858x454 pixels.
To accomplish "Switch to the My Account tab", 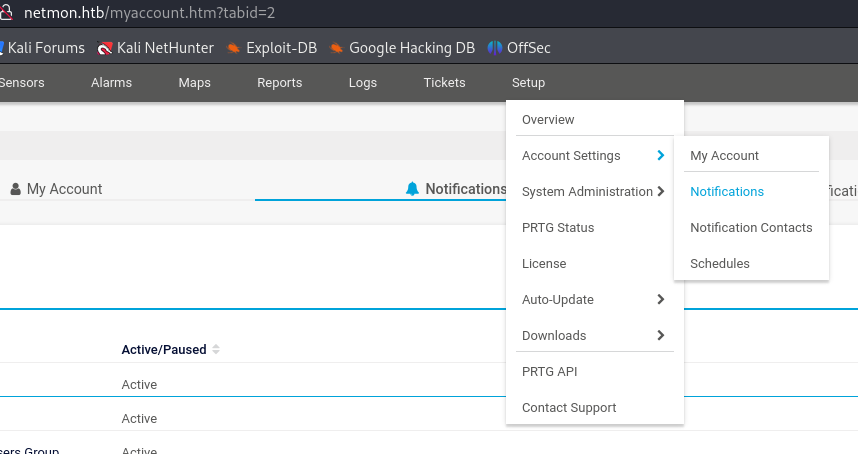I will (x=56, y=189).
